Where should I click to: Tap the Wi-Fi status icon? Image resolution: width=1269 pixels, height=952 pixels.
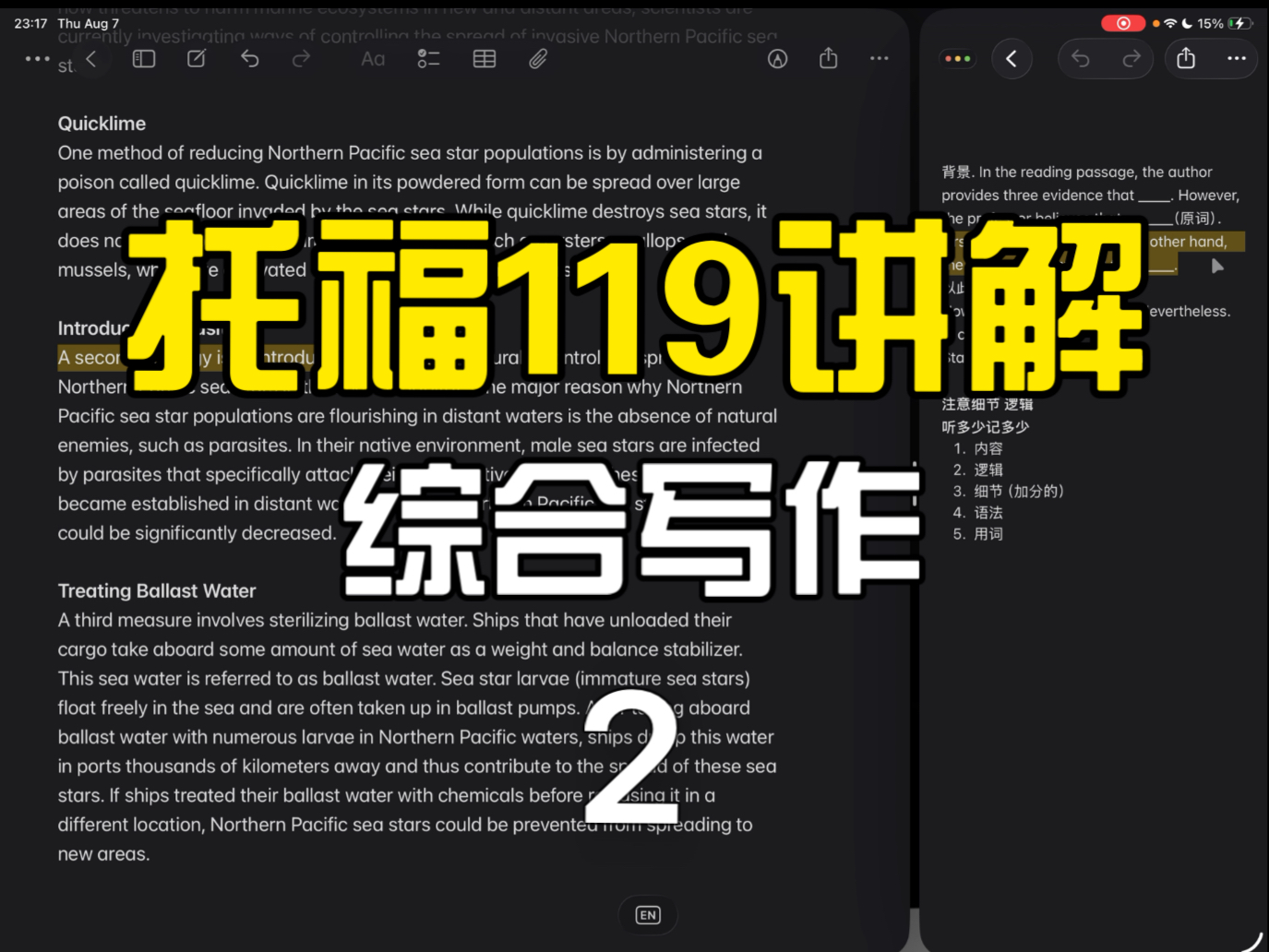point(1170,23)
